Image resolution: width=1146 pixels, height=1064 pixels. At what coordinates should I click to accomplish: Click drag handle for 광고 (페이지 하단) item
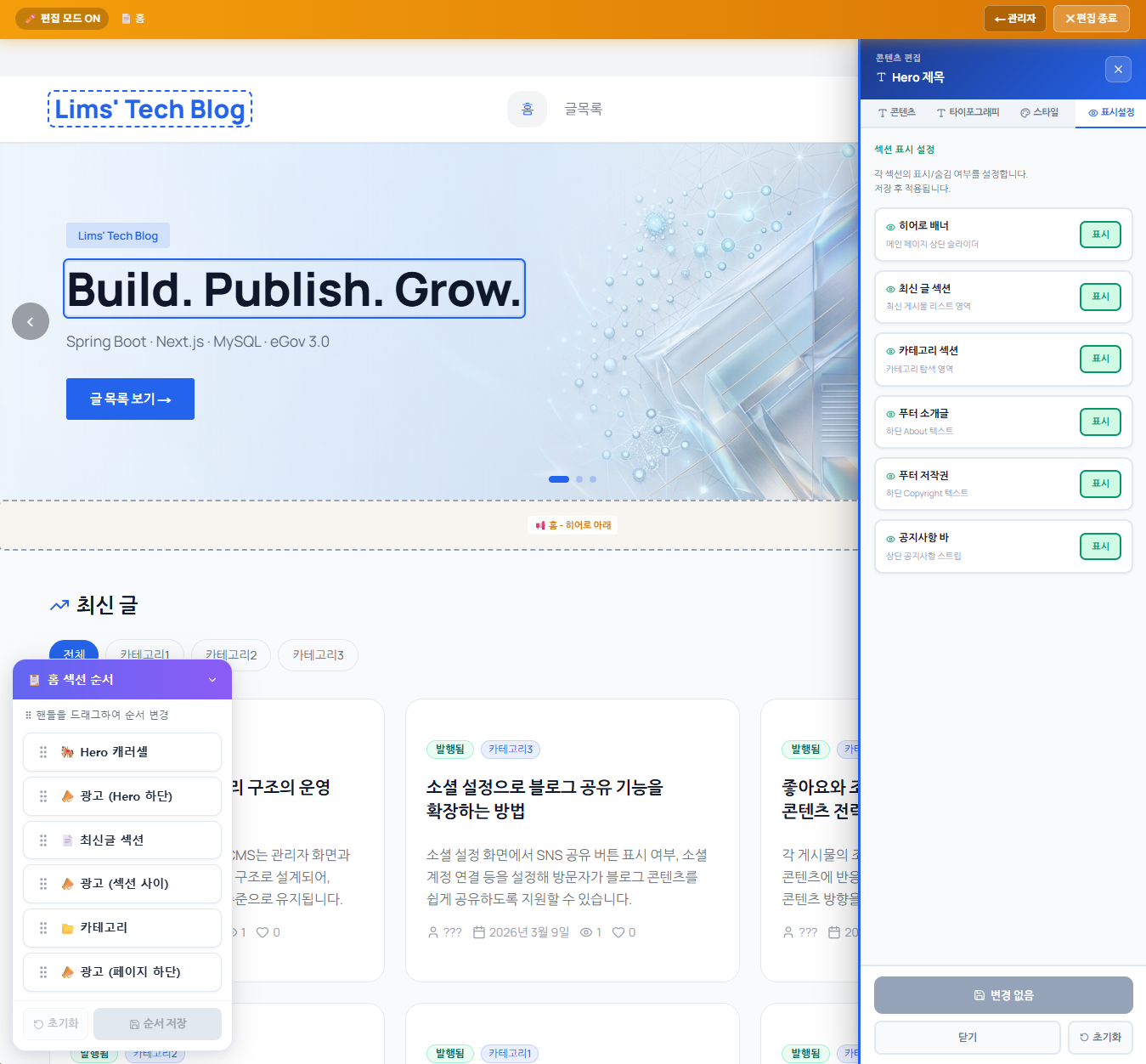(43, 972)
